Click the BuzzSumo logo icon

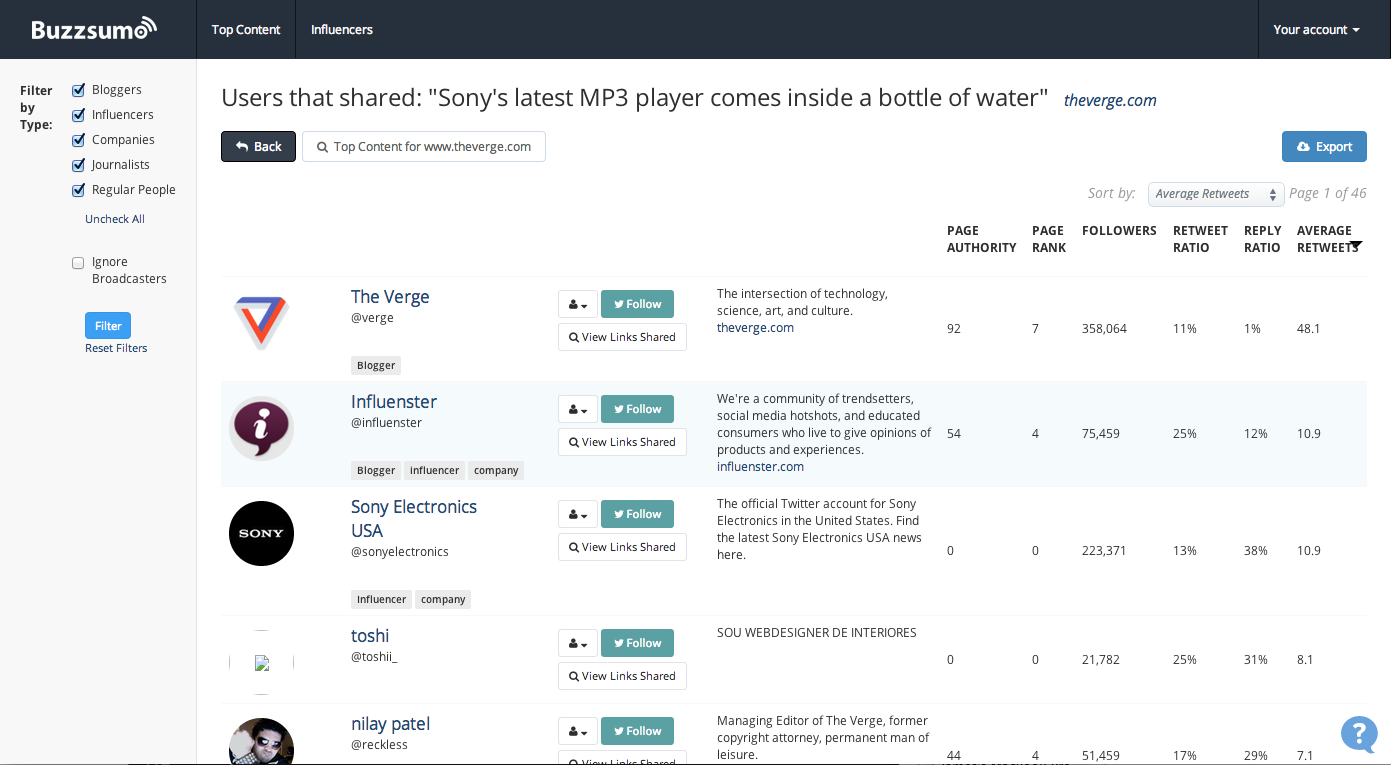(147, 26)
